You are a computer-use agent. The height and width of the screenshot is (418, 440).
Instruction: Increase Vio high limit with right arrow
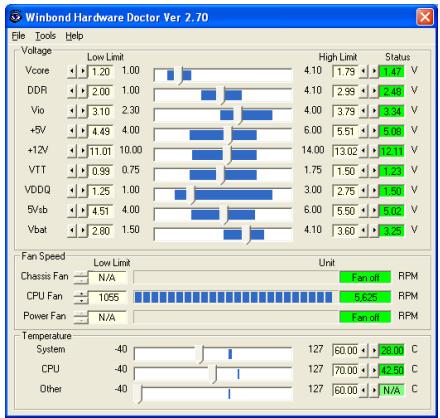374,111
